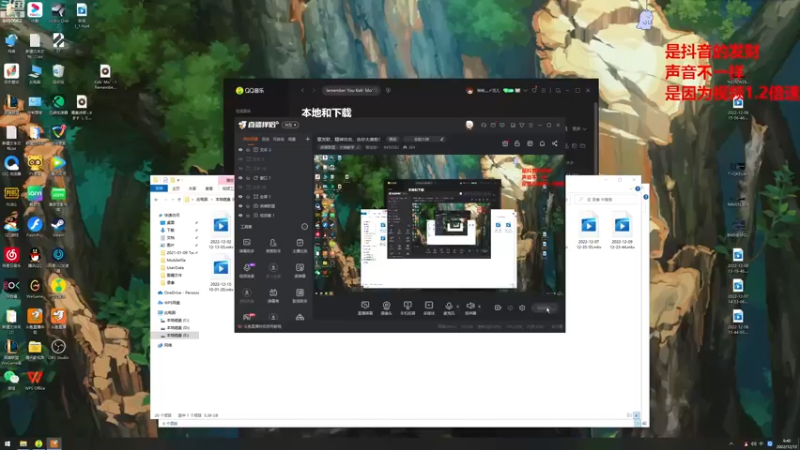Collapse the 工具箱 section circle button

pyautogui.click(x=305, y=227)
